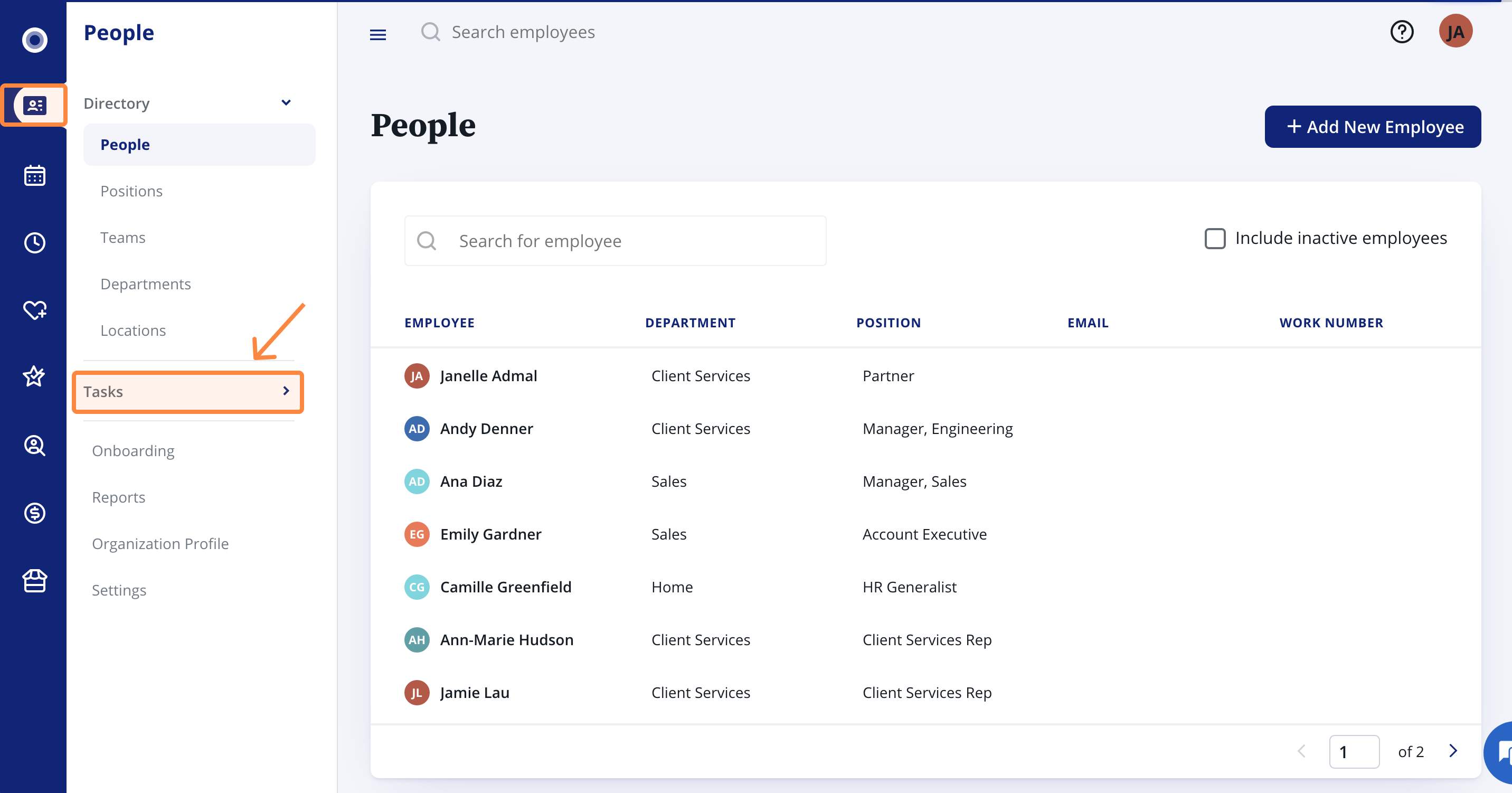The width and height of the screenshot is (1512, 793).
Task: Open the People directory sidebar icon
Action: click(35, 106)
